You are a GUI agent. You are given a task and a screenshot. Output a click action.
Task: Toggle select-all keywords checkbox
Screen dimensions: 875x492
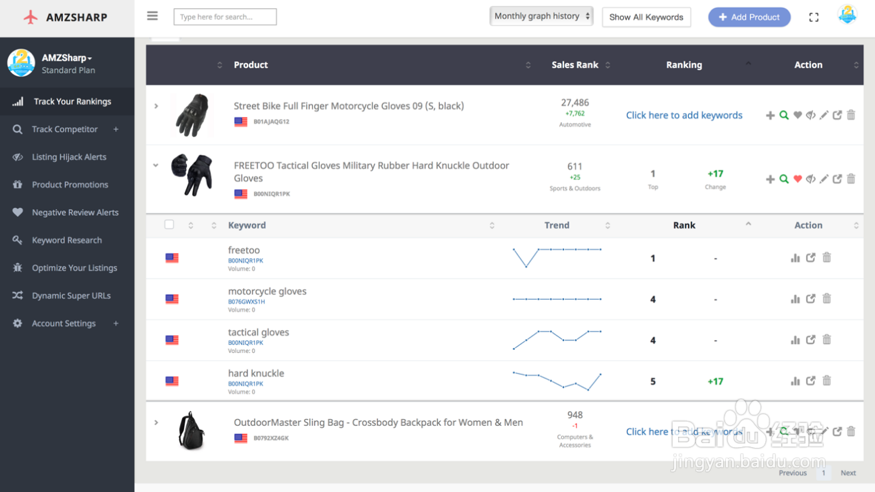(169, 225)
